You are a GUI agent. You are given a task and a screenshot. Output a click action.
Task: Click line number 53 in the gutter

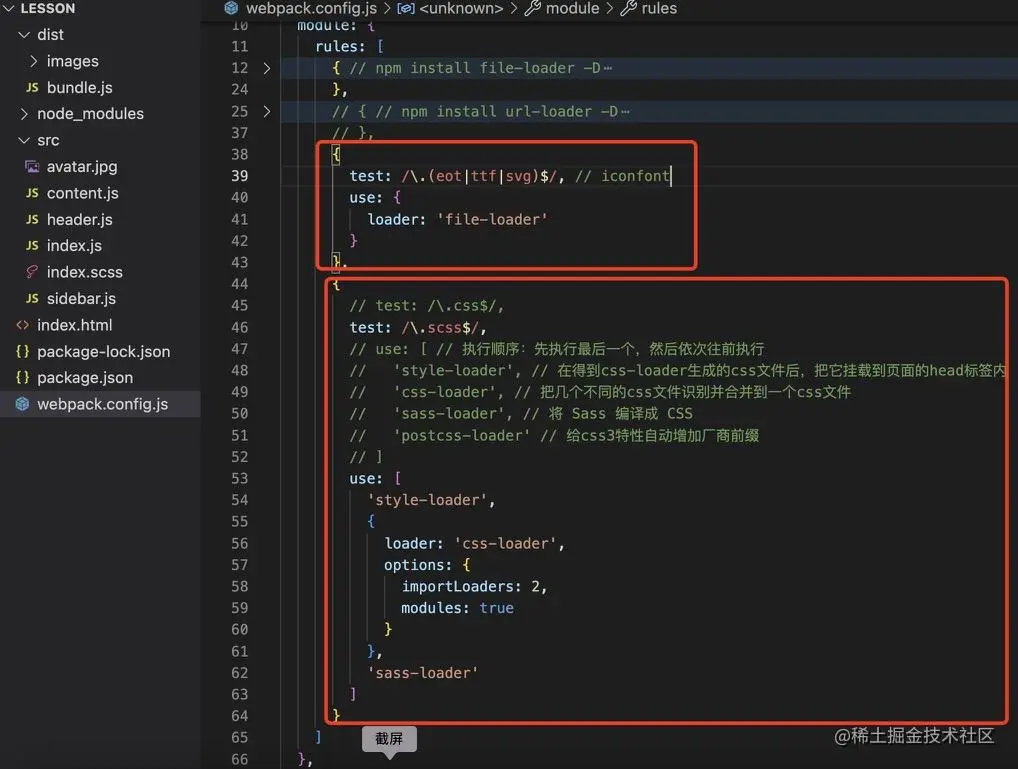[240, 479]
